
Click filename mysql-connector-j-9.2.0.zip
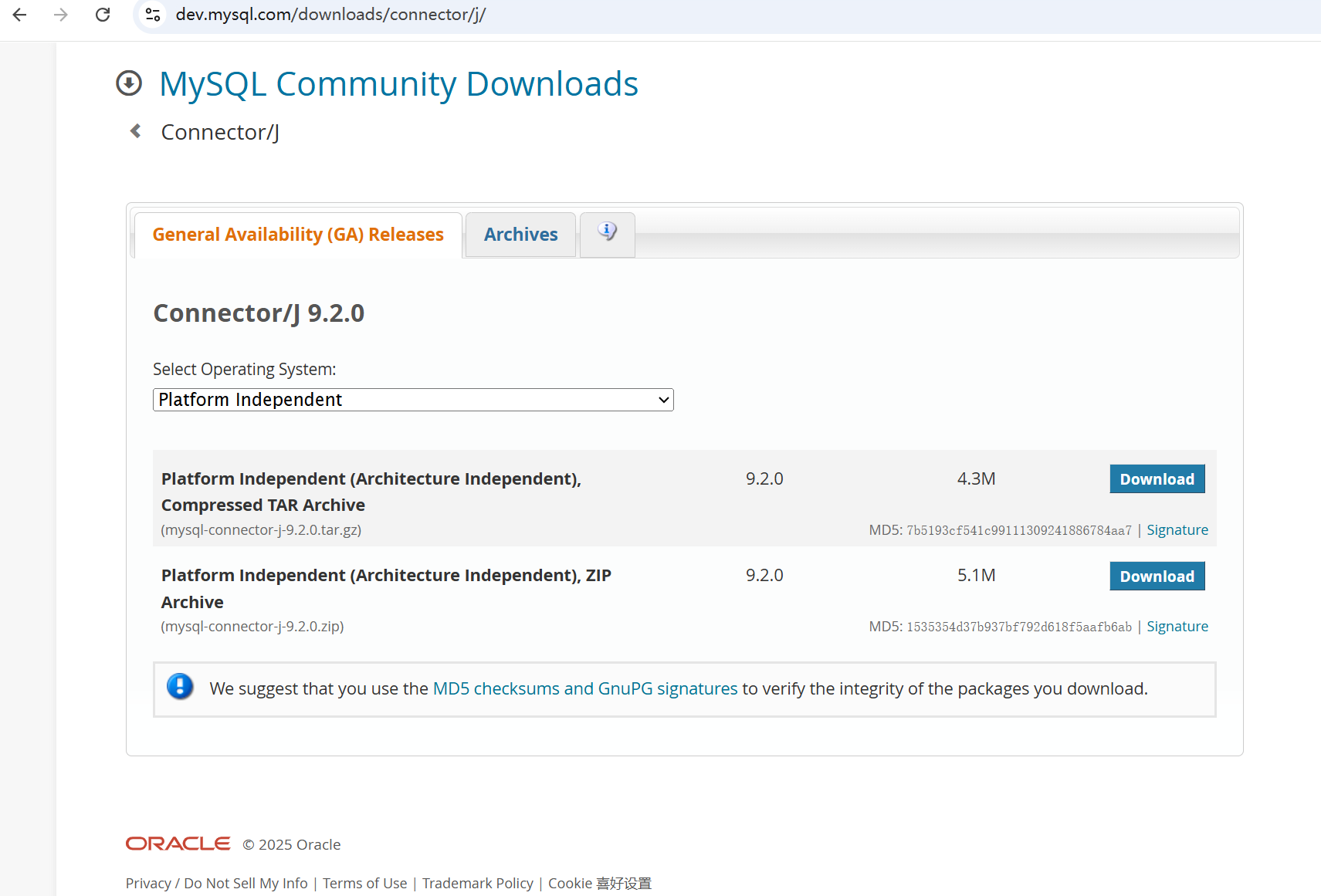click(x=252, y=627)
